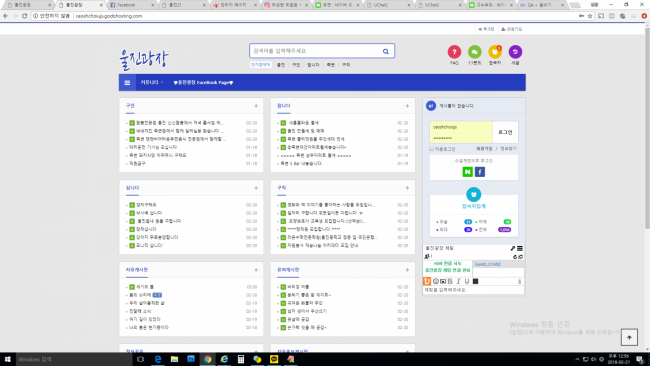Open the red FAQ shortcut icon
Image resolution: width=650 pixels, height=366 pixels.
click(454, 52)
